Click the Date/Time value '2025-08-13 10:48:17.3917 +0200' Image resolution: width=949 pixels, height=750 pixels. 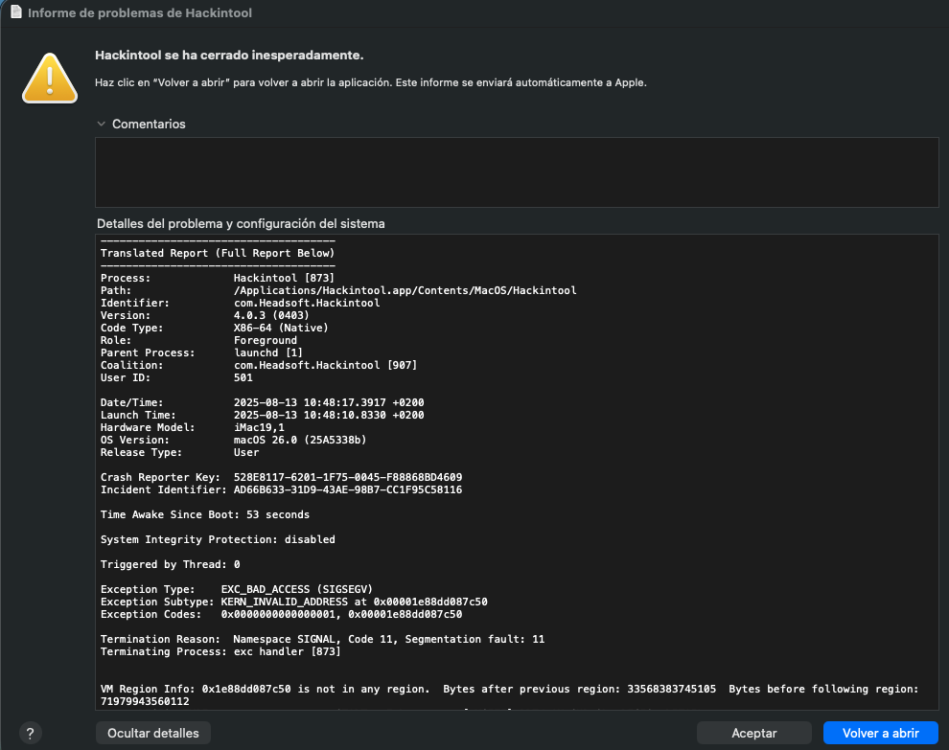(329, 403)
